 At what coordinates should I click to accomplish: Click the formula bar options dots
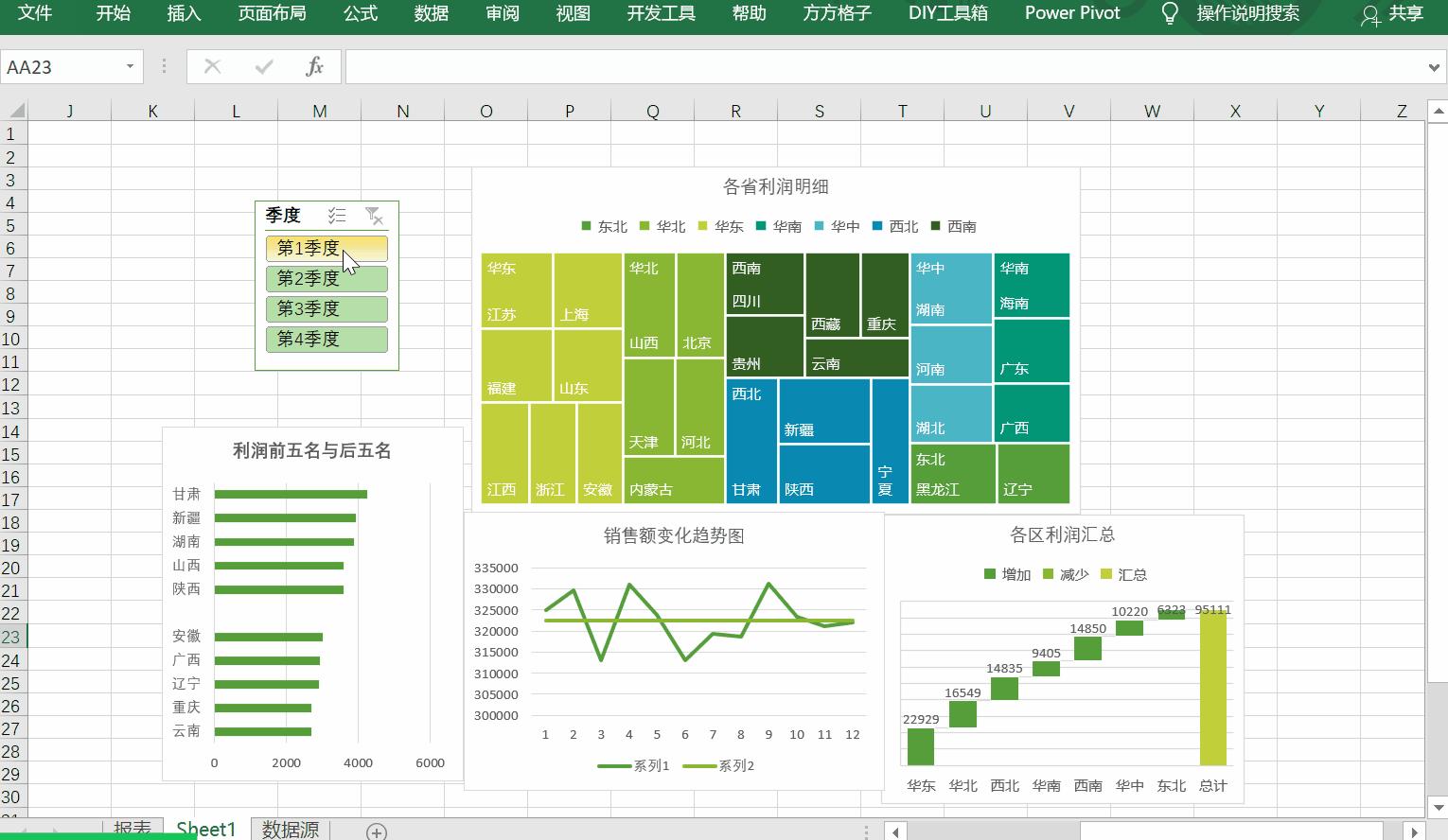pos(164,66)
